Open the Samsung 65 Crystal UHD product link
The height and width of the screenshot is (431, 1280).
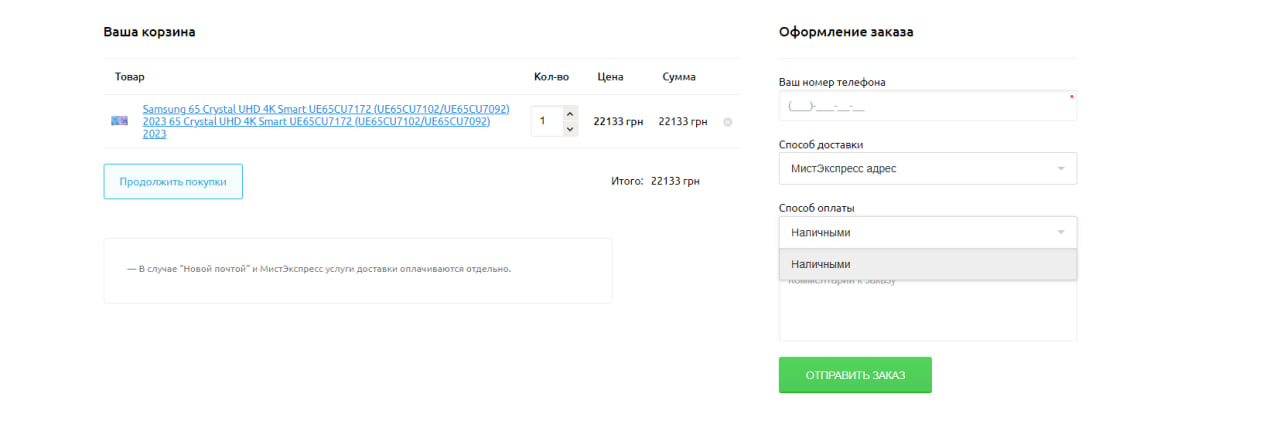click(325, 121)
